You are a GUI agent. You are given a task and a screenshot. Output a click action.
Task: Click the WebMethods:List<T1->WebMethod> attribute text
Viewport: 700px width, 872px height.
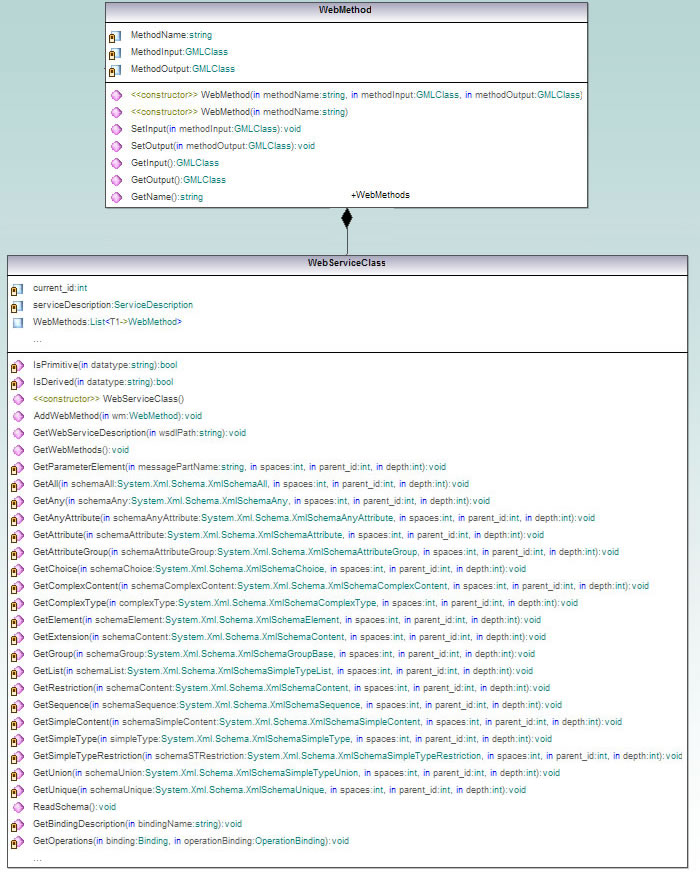point(107,322)
